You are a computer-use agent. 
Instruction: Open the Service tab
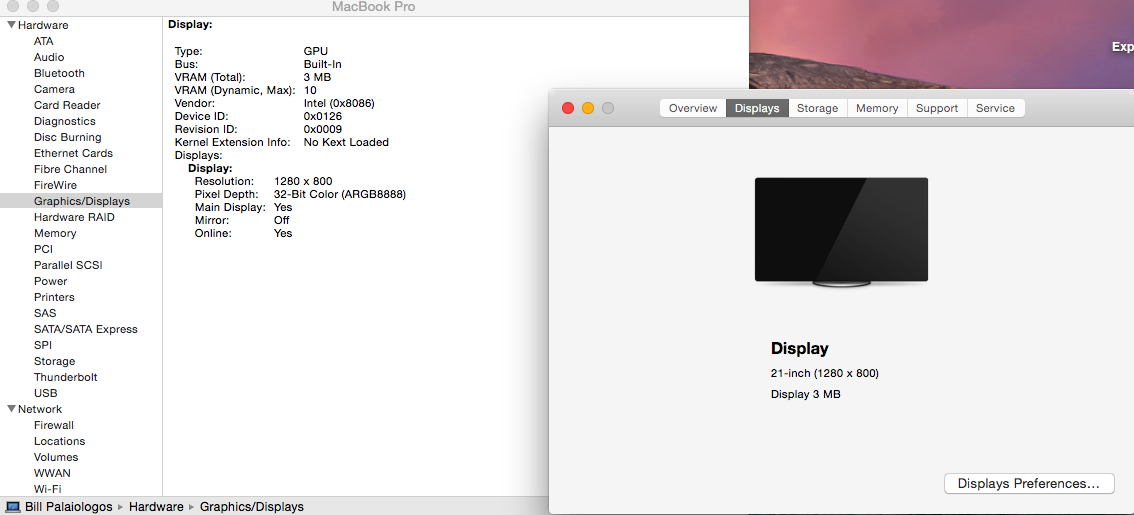(995, 108)
